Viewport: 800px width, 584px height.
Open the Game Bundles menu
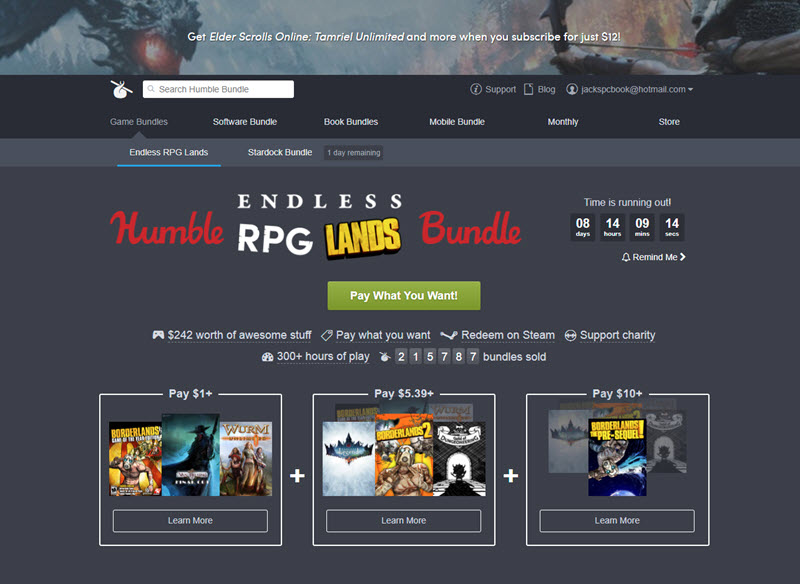139,122
